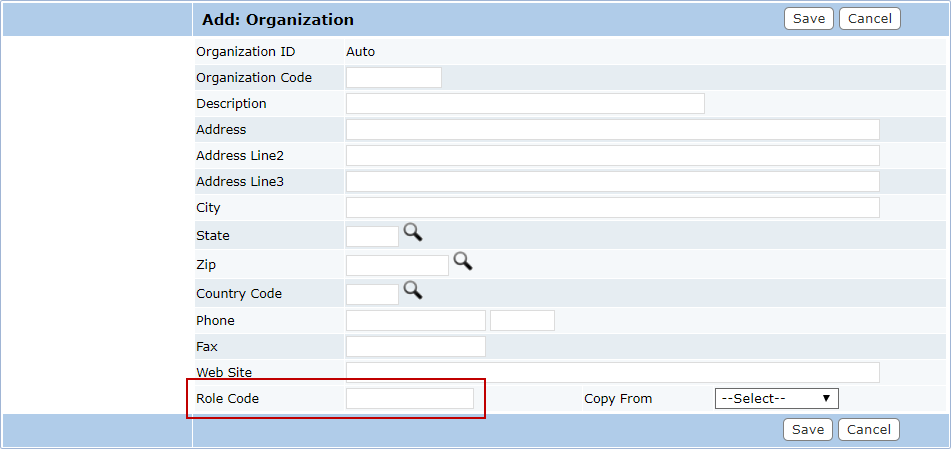Viewport: 951px width, 449px height.
Task: Open the Zip lookup magnifier icon
Action: (x=463, y=262)
